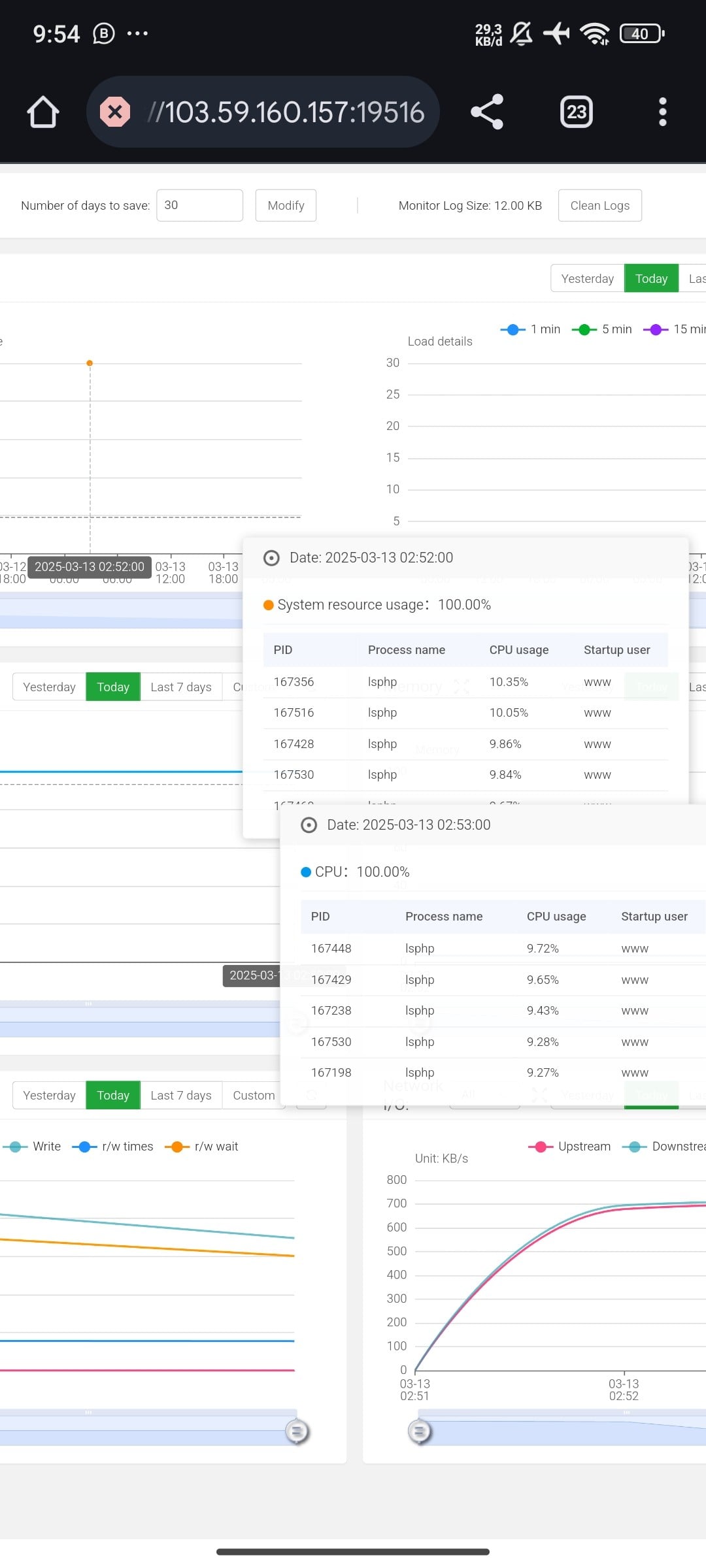This screenshot has height=1568, width=706.
Task: Open the share icon in toolbar
Action: click(487, 112)
